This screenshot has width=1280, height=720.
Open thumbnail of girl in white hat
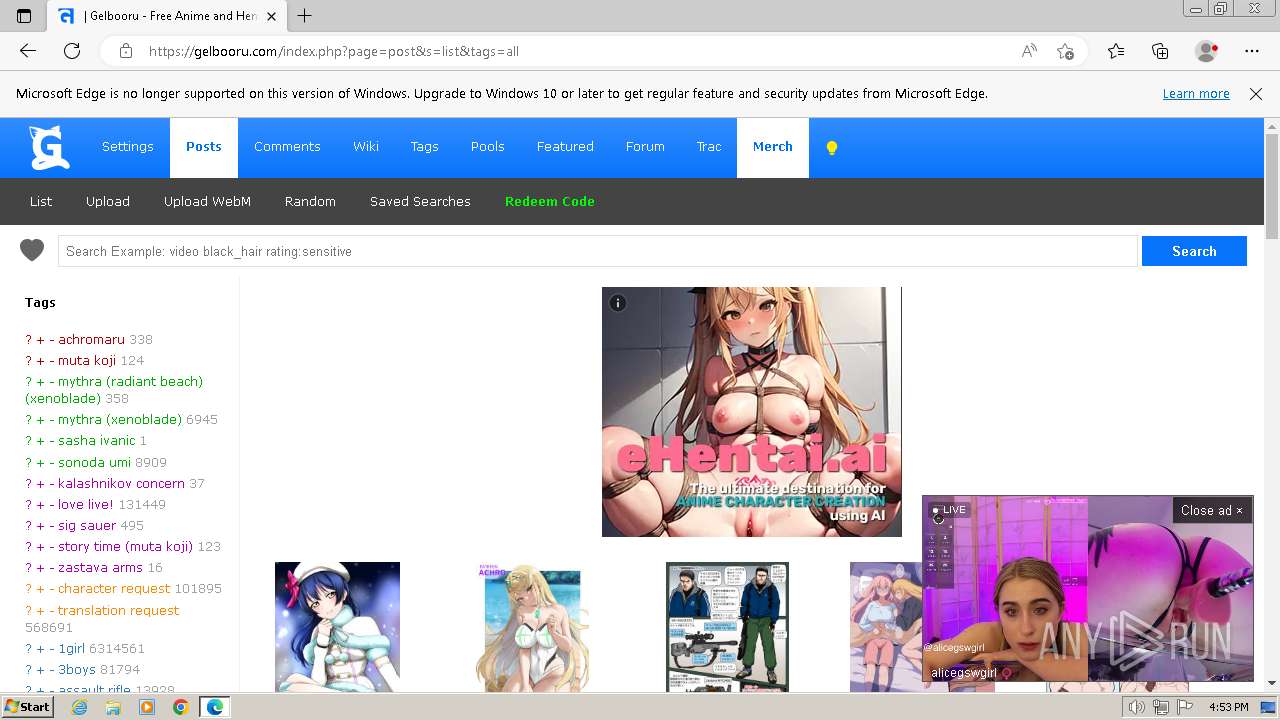pyautogui.click(x=337, y=627)
